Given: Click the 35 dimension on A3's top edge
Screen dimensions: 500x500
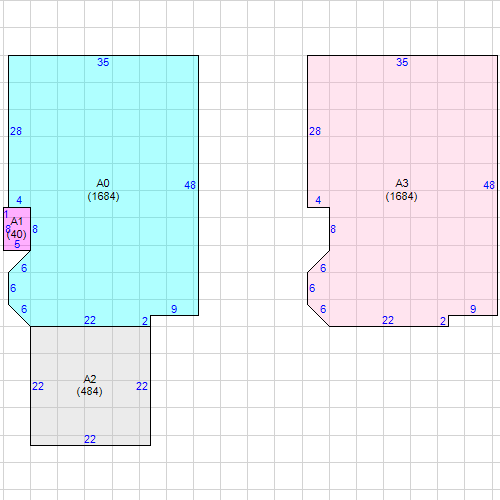Looking at the screenshot, I should coord(402,62).
